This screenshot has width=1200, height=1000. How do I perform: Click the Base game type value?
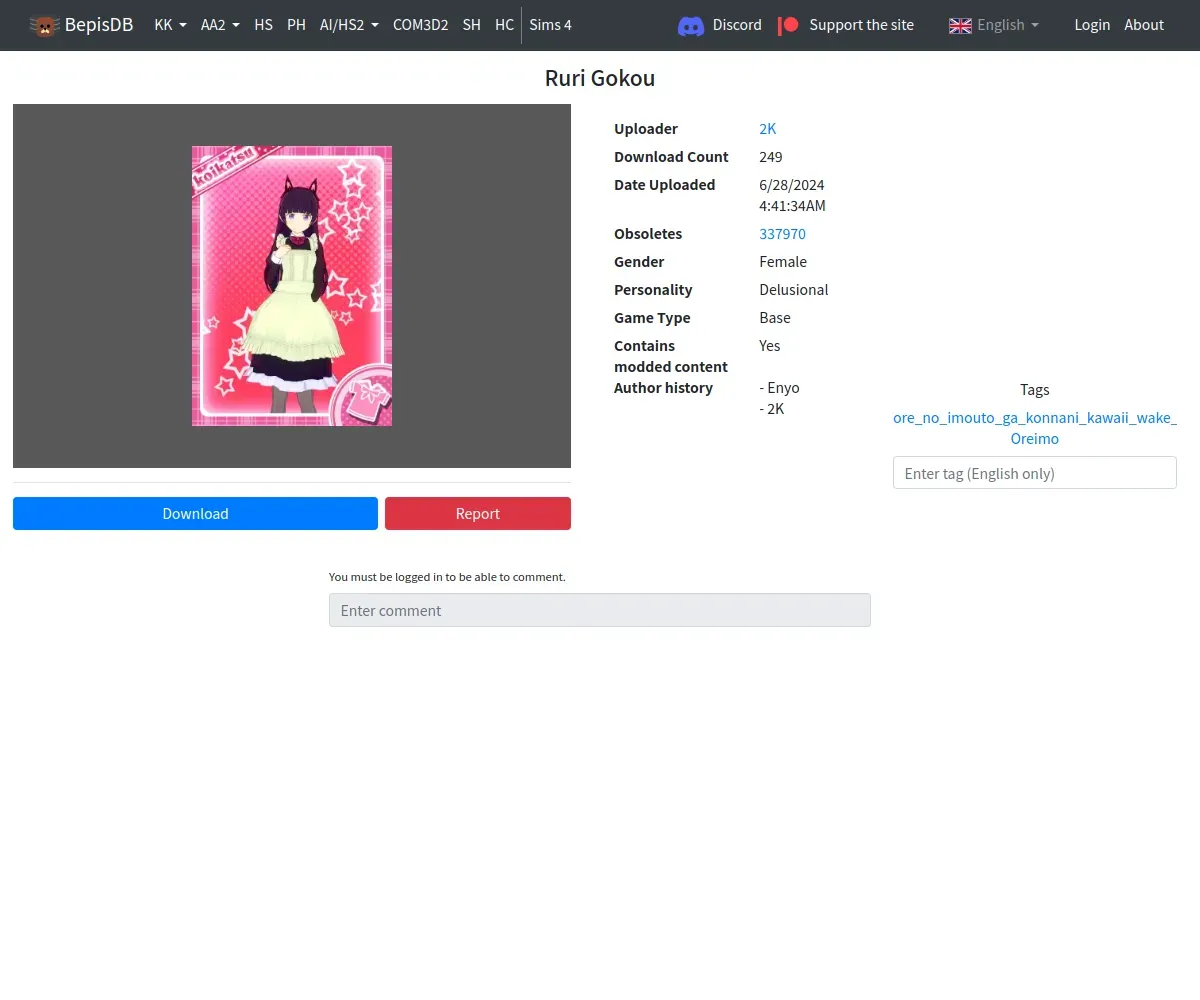[x=775, y=318]
